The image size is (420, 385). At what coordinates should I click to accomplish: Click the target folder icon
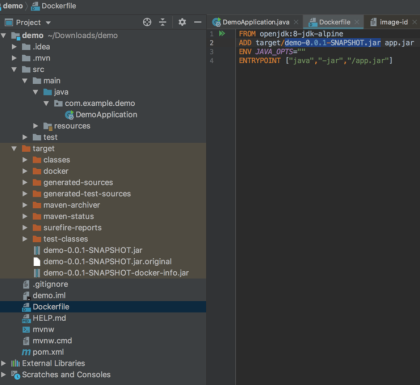26,148
